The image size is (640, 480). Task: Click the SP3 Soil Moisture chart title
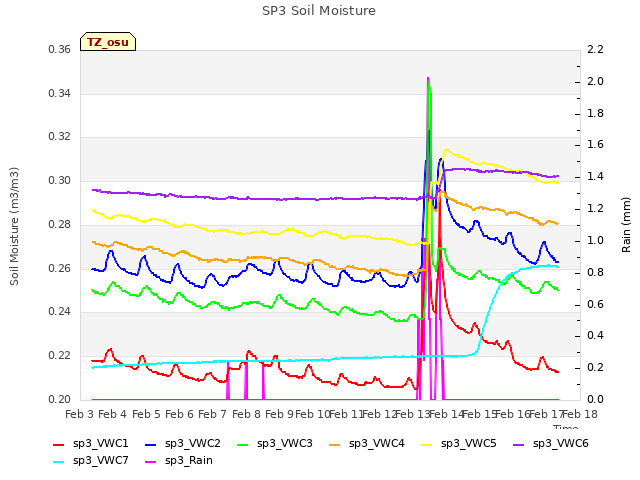coord(319,11)
